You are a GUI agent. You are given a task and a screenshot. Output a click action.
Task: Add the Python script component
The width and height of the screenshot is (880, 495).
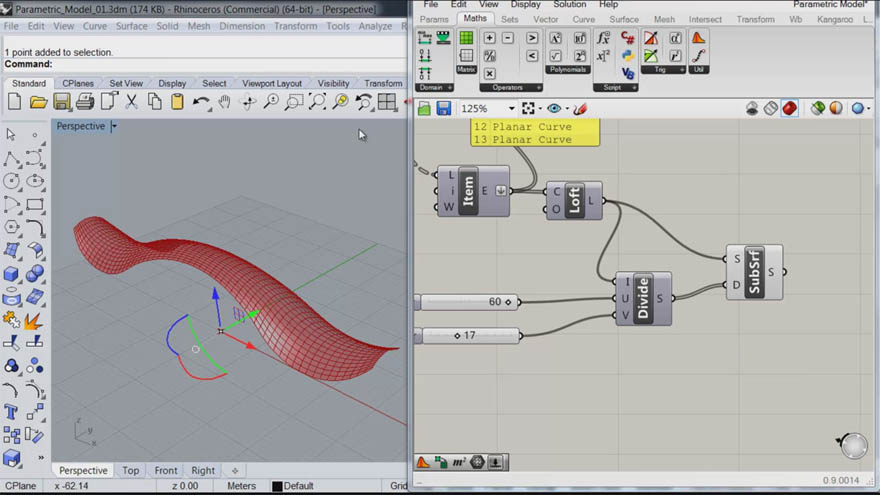[627, 56]
